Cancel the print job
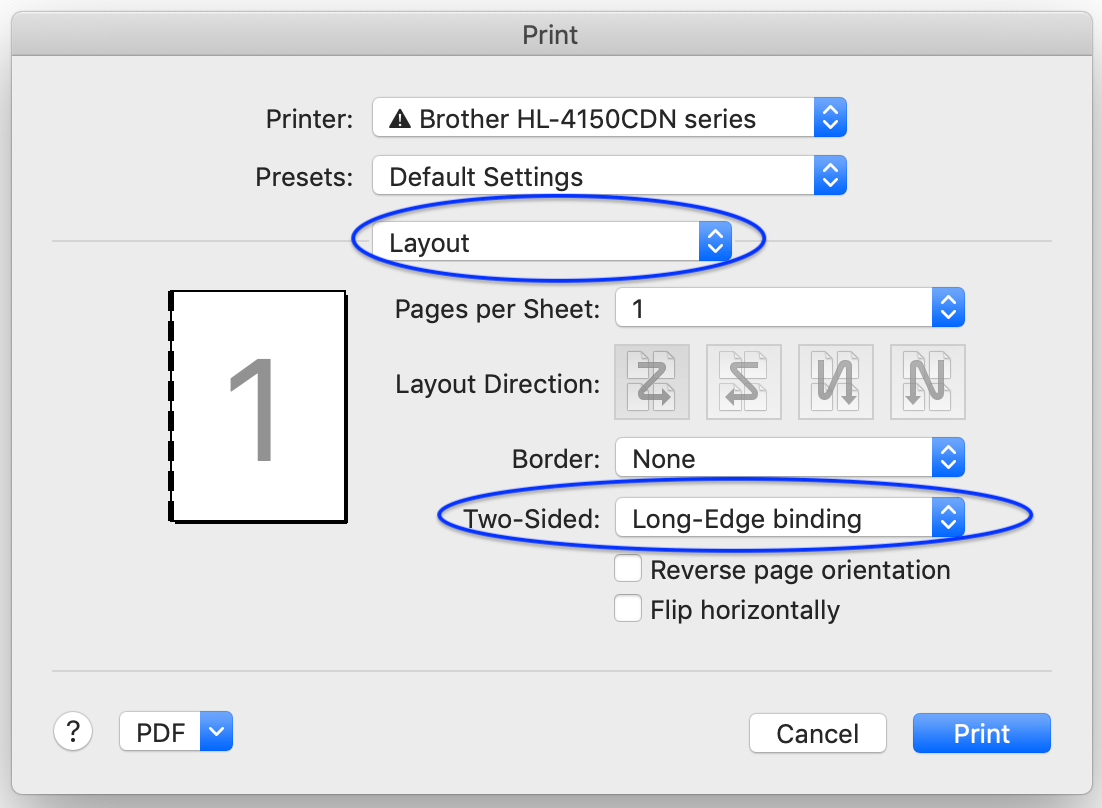Viewport: 1102px width, 808px height. pyautogui.click(x=817, y=732)
